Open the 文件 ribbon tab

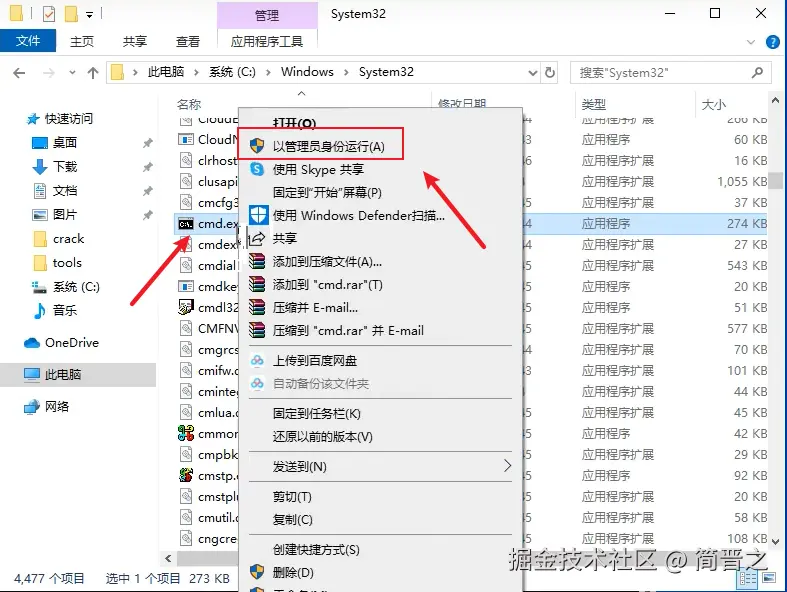click(28, 41)
